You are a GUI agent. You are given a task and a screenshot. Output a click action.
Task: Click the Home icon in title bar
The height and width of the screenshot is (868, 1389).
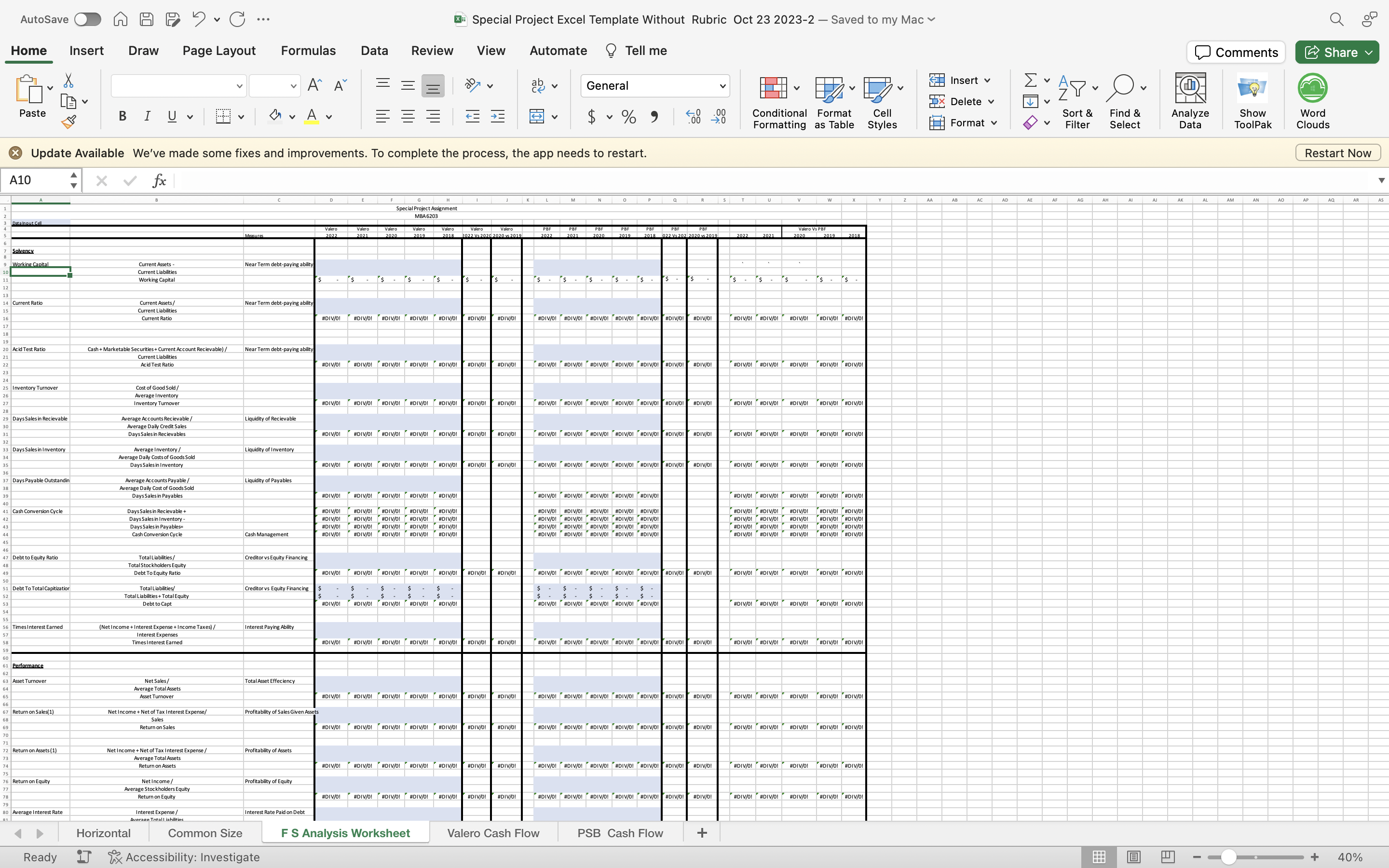[x=120, y=19]
